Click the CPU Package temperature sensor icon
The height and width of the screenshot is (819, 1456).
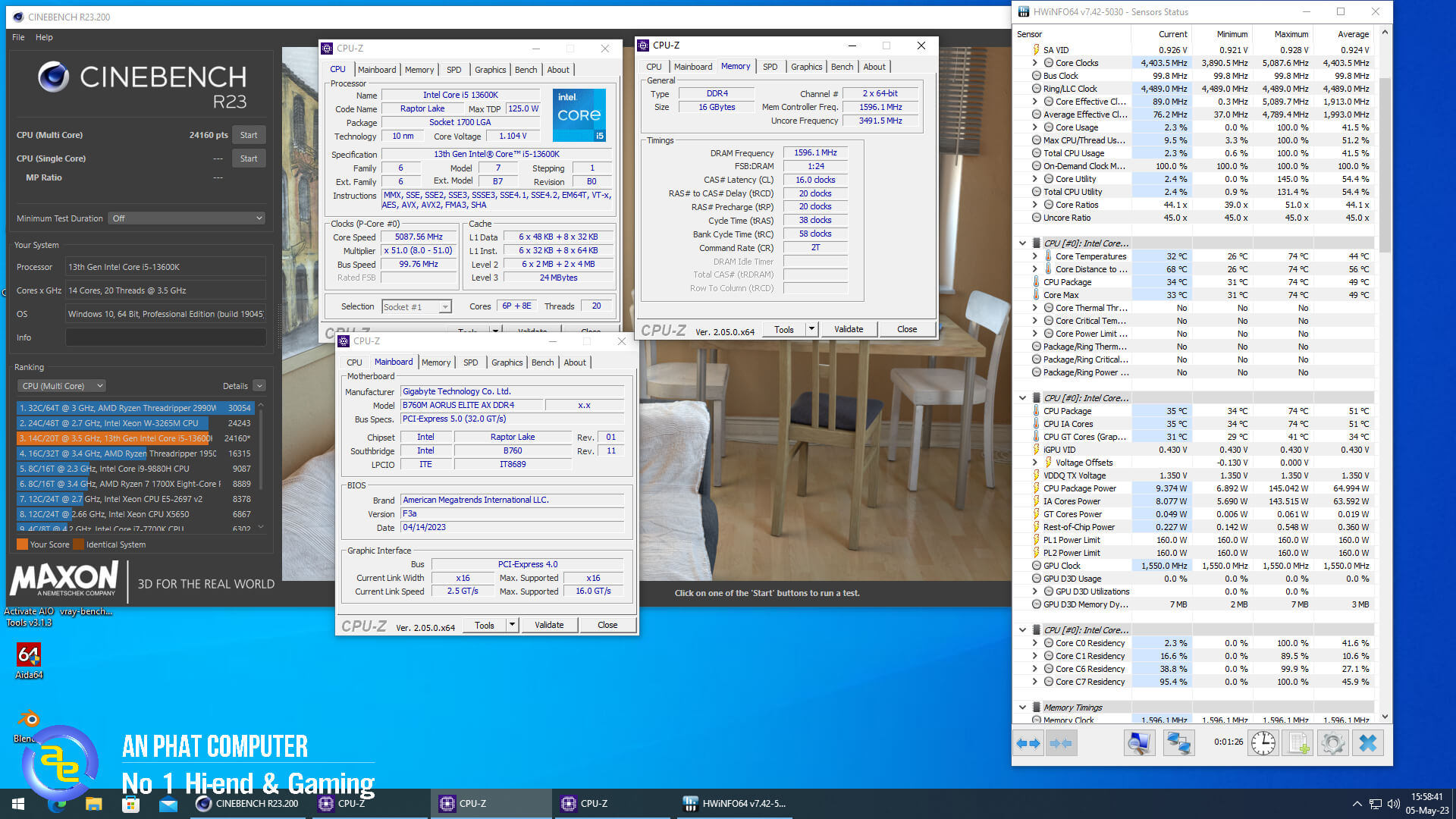pyautogui.click(x=1037, y=282)
